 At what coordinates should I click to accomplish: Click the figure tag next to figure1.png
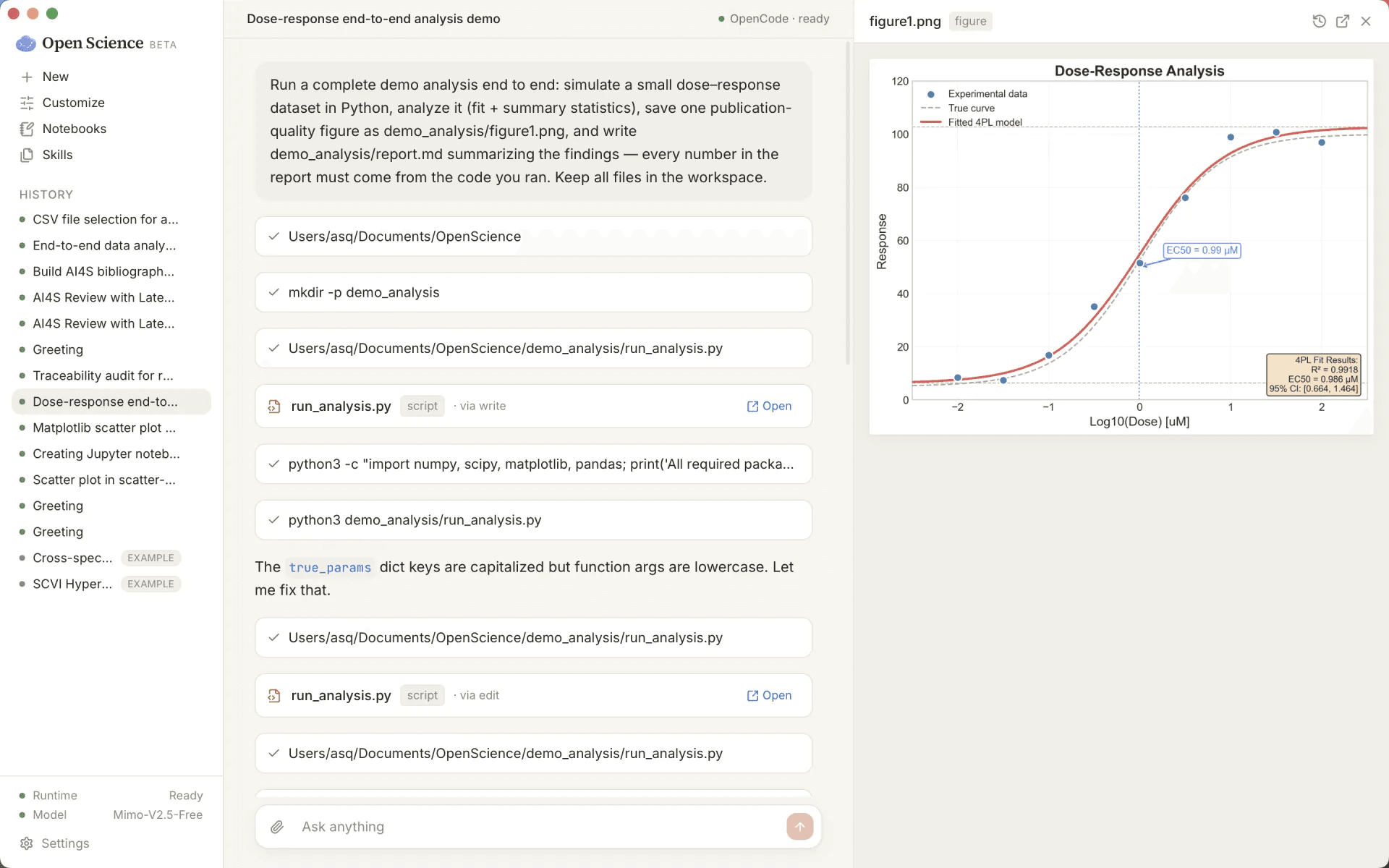click(x=970, y=21)
